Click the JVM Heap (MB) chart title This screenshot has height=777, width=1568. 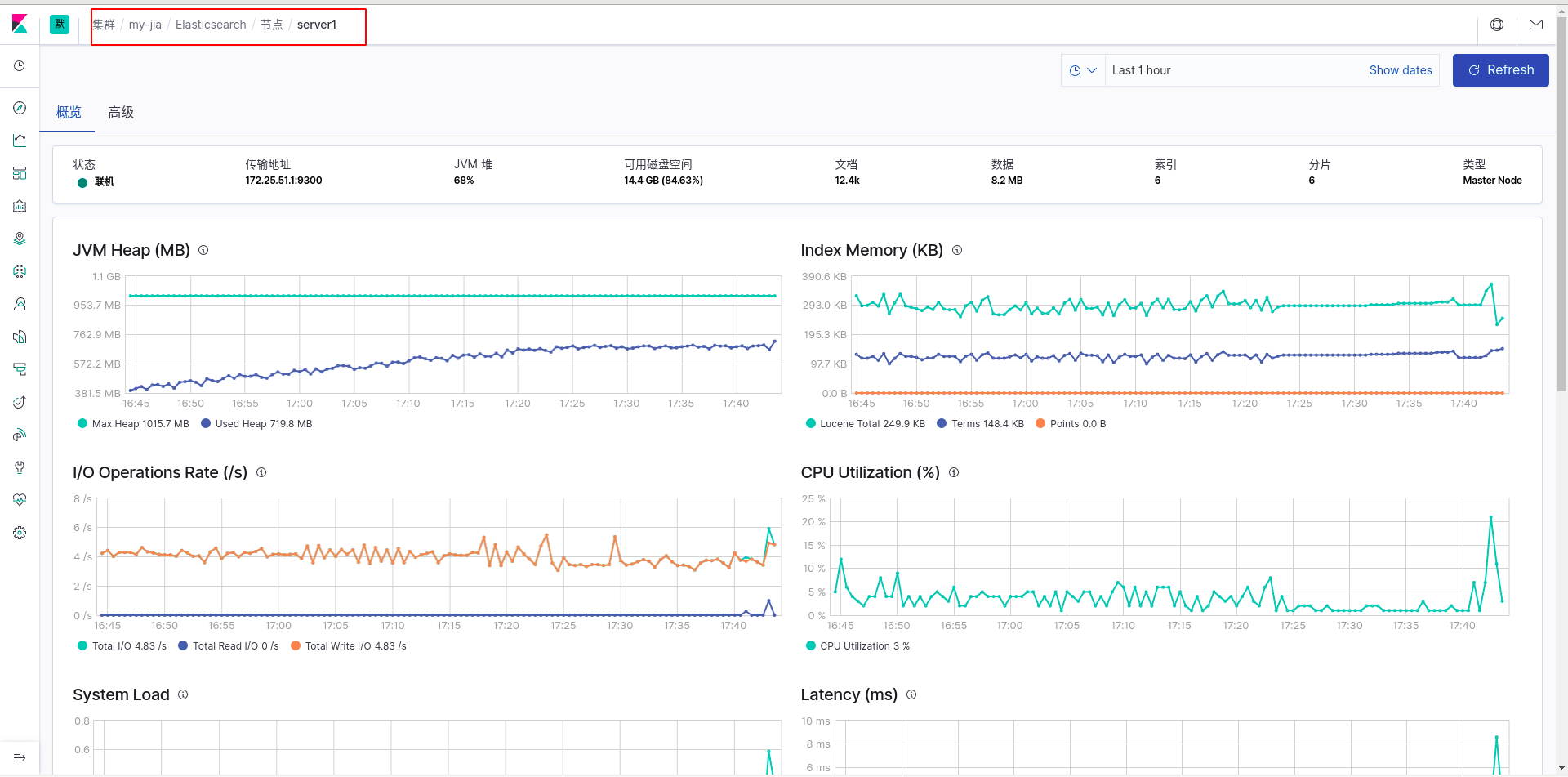click(131, 250)
